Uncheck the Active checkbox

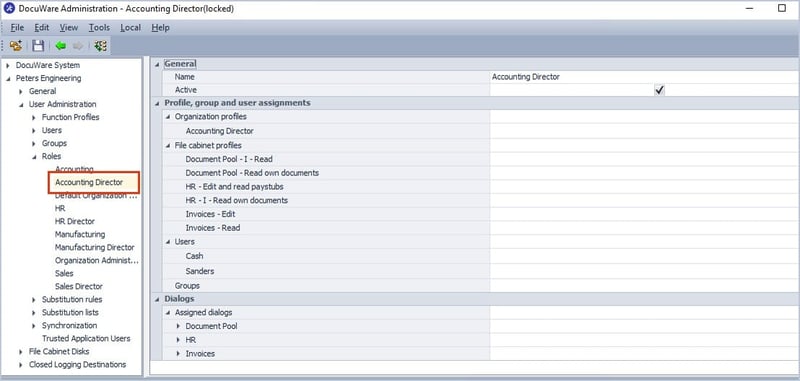pos(660,90)
